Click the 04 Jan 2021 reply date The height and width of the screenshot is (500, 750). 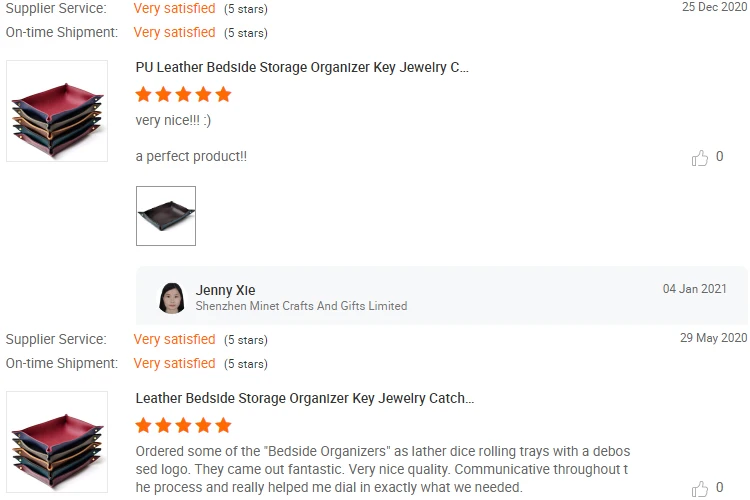click(x=694, y=289)
